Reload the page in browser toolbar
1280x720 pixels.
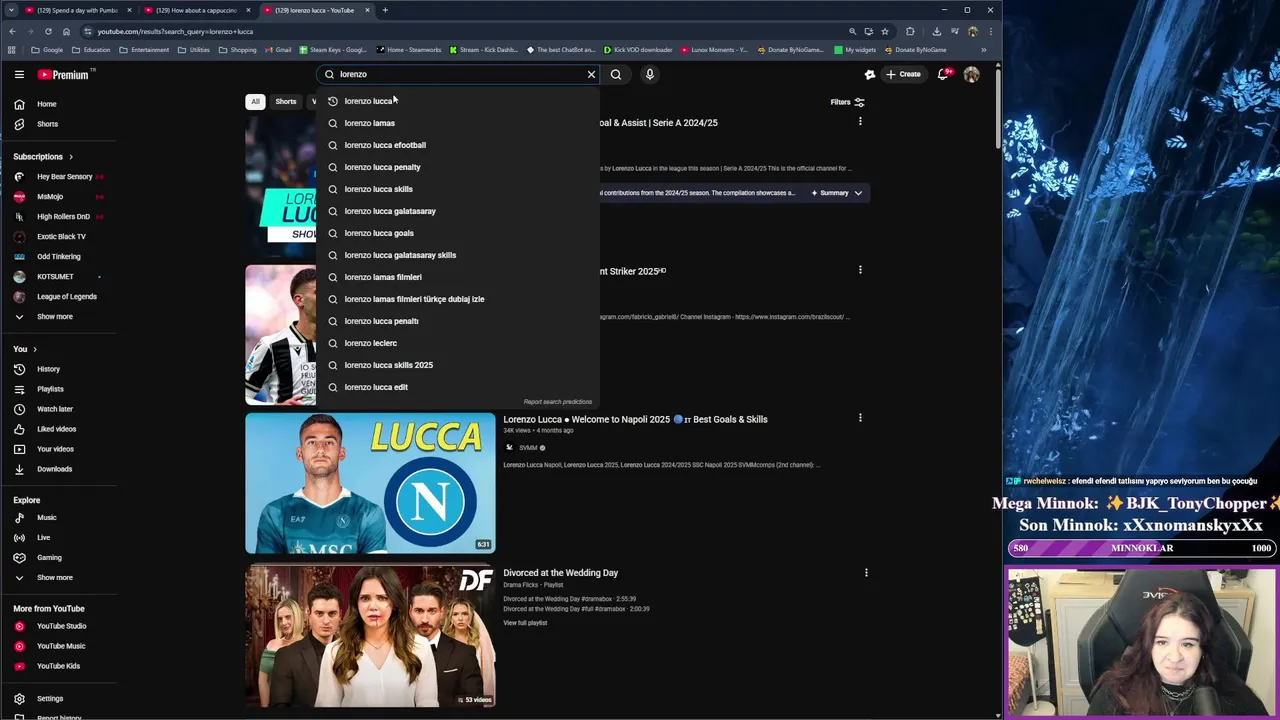48,31
